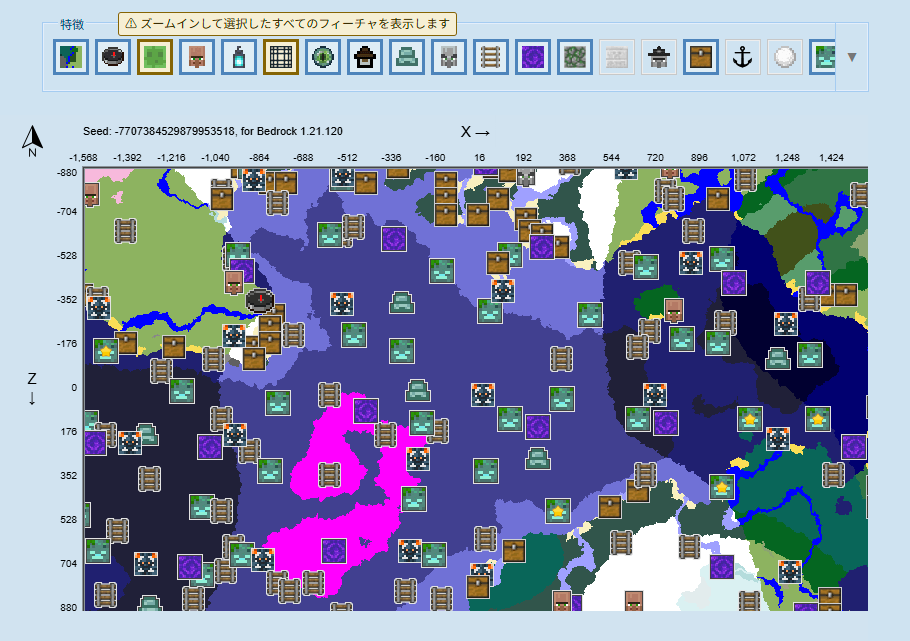Screen dimensions: 910x641
Task: Click the spawn compass marker on the map
Action: 259,299
